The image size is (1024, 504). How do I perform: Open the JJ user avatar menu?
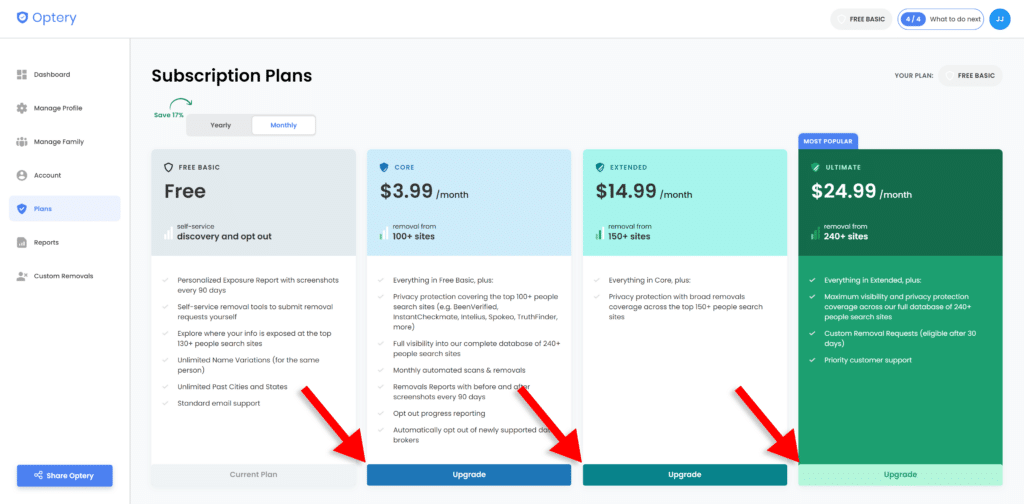pos(1000,19)
